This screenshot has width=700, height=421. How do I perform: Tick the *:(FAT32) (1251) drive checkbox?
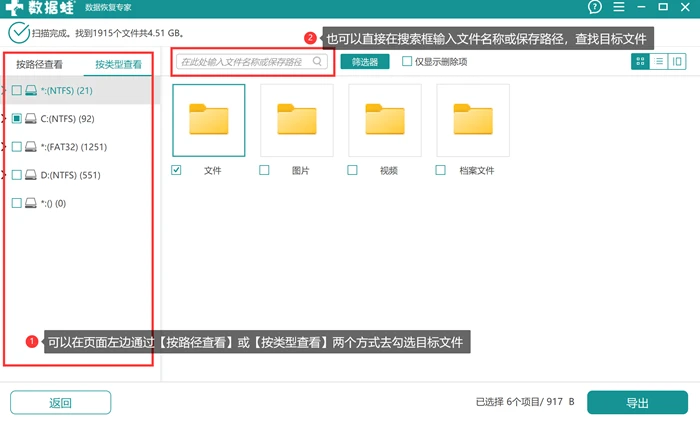[x=17, y=147]
